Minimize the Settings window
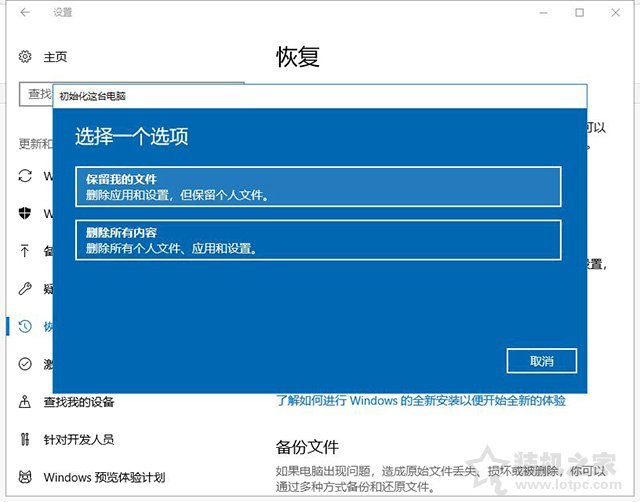Viewport: 640px width, 502px height. click(533, 13)
